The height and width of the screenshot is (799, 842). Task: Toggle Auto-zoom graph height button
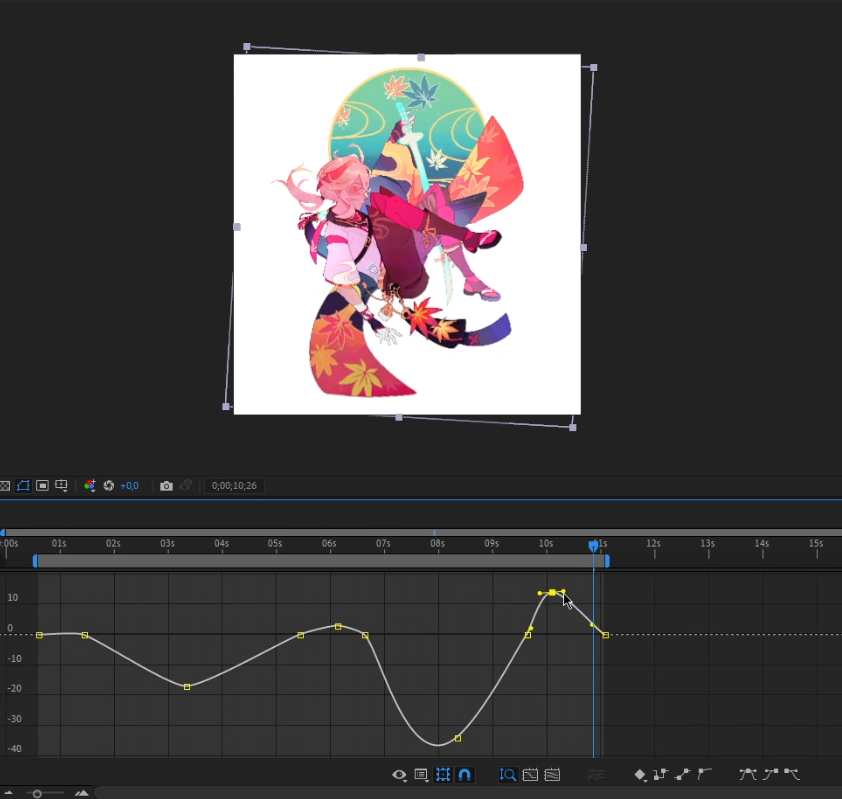[x=508, y=774]
